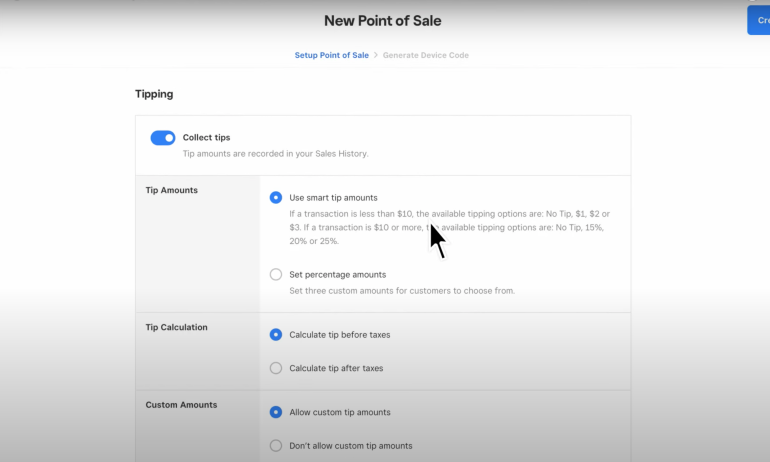Click the smart tip amounts description paragraph
This screenshot has height=462, width=770.
click(x=449, y=227)
